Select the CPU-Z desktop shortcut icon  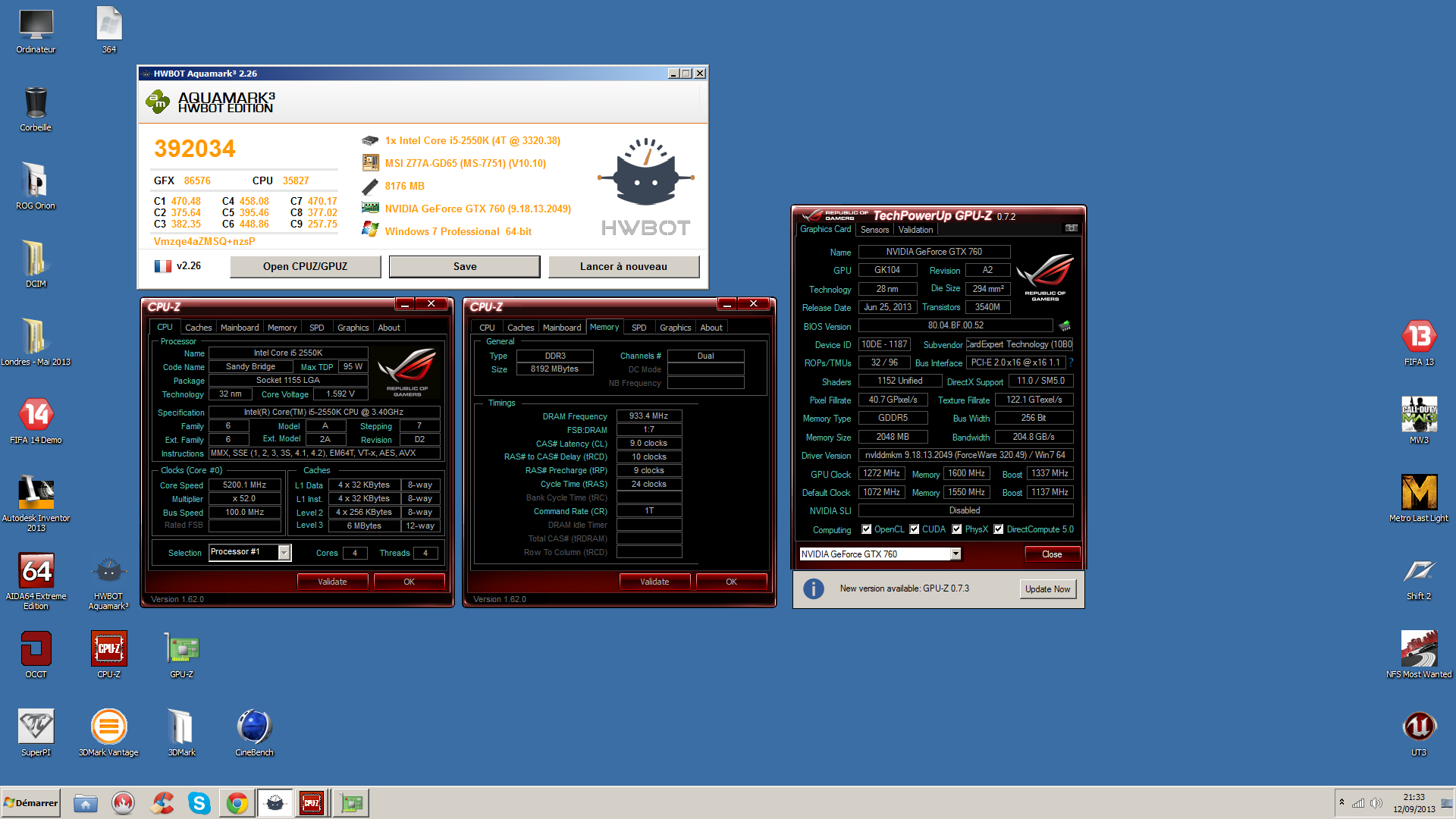(108, 654)
